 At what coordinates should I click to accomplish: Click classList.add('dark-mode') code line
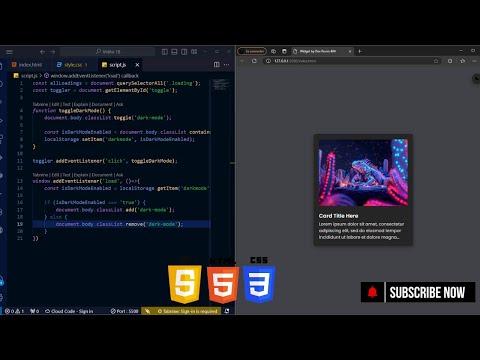tap(115, 210)
